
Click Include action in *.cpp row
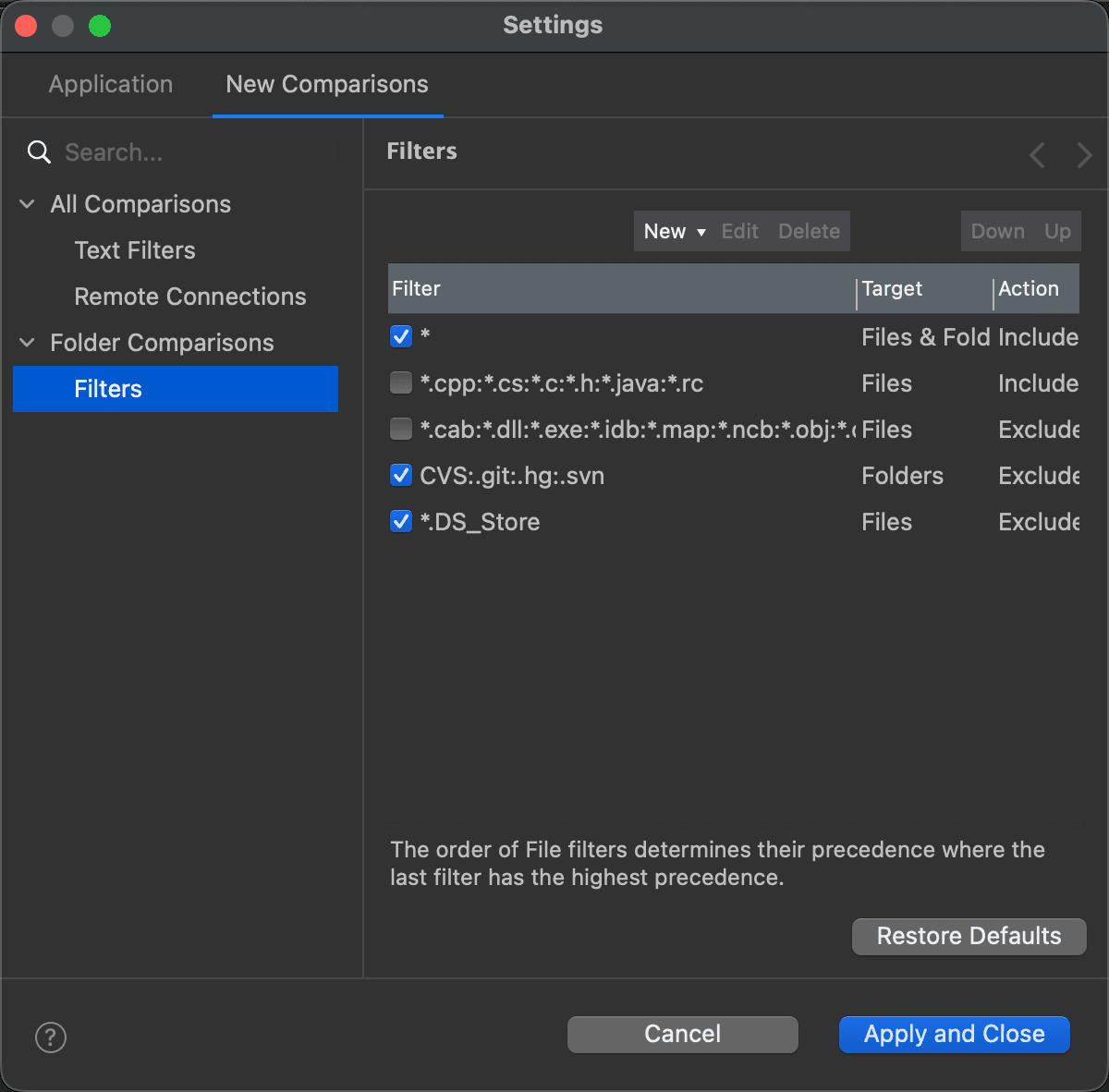tap(1038, 383)
